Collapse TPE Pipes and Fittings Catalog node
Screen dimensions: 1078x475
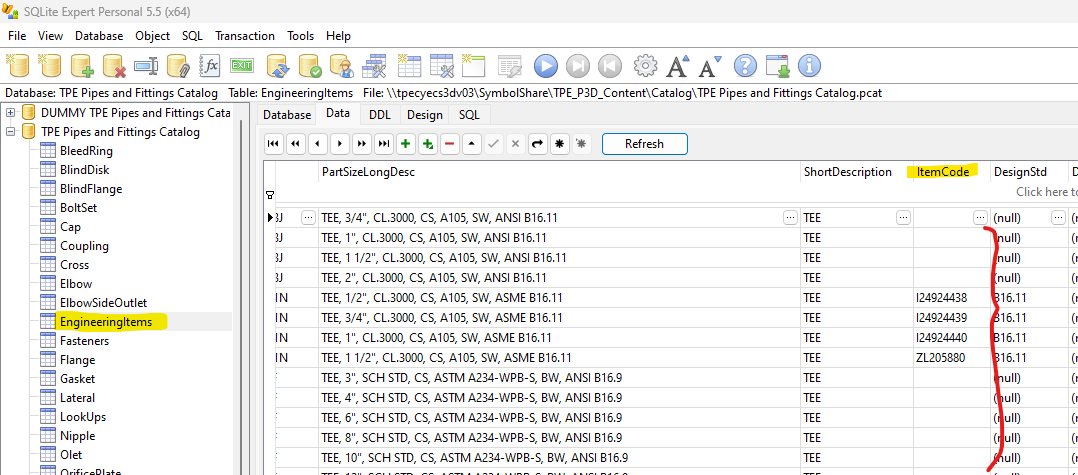[x=11, y=131]
